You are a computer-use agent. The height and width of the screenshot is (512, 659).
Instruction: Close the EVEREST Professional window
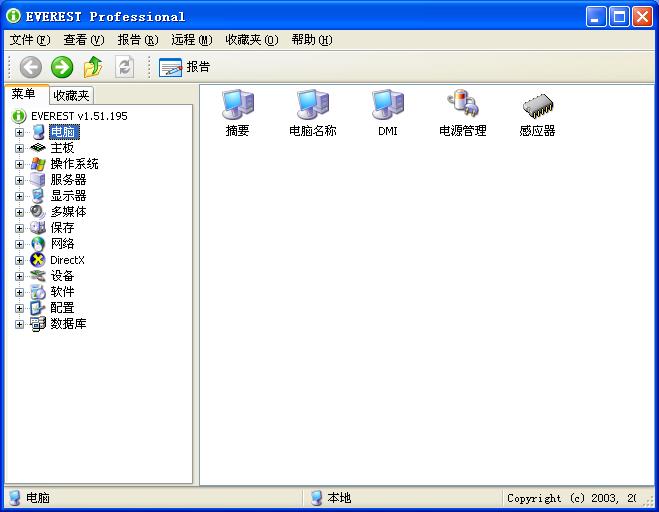(x=643, y=17)
